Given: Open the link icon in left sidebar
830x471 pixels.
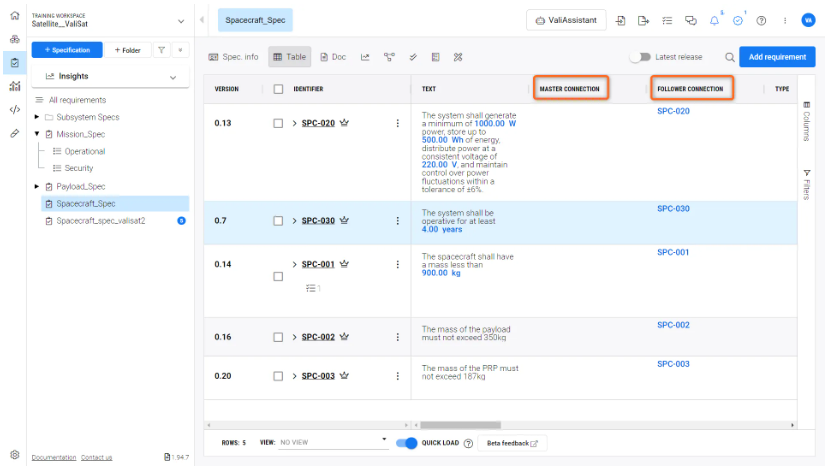Looking at the screenshot, I should (15, 133).
